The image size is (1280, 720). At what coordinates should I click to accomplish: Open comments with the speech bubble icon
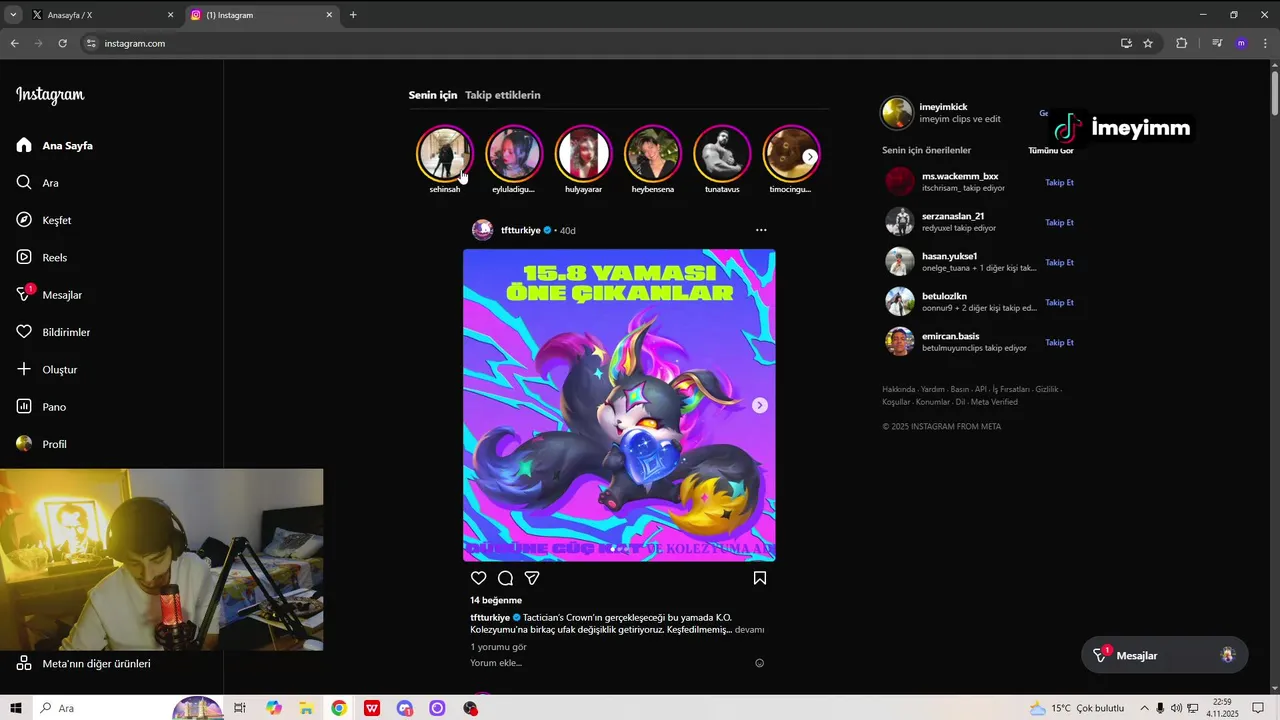tap(505, 578)
